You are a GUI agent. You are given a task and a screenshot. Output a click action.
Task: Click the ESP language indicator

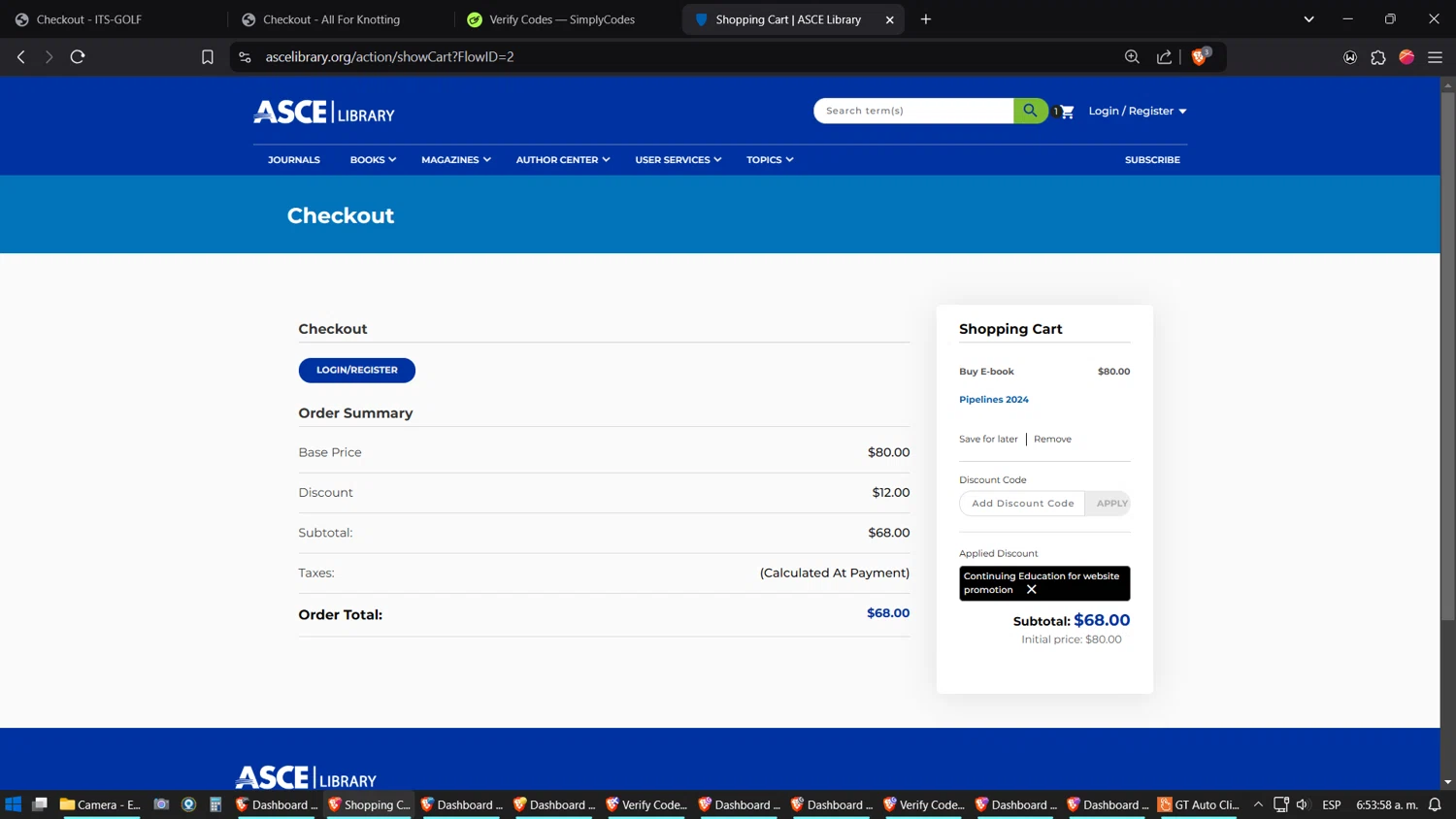1331,804
